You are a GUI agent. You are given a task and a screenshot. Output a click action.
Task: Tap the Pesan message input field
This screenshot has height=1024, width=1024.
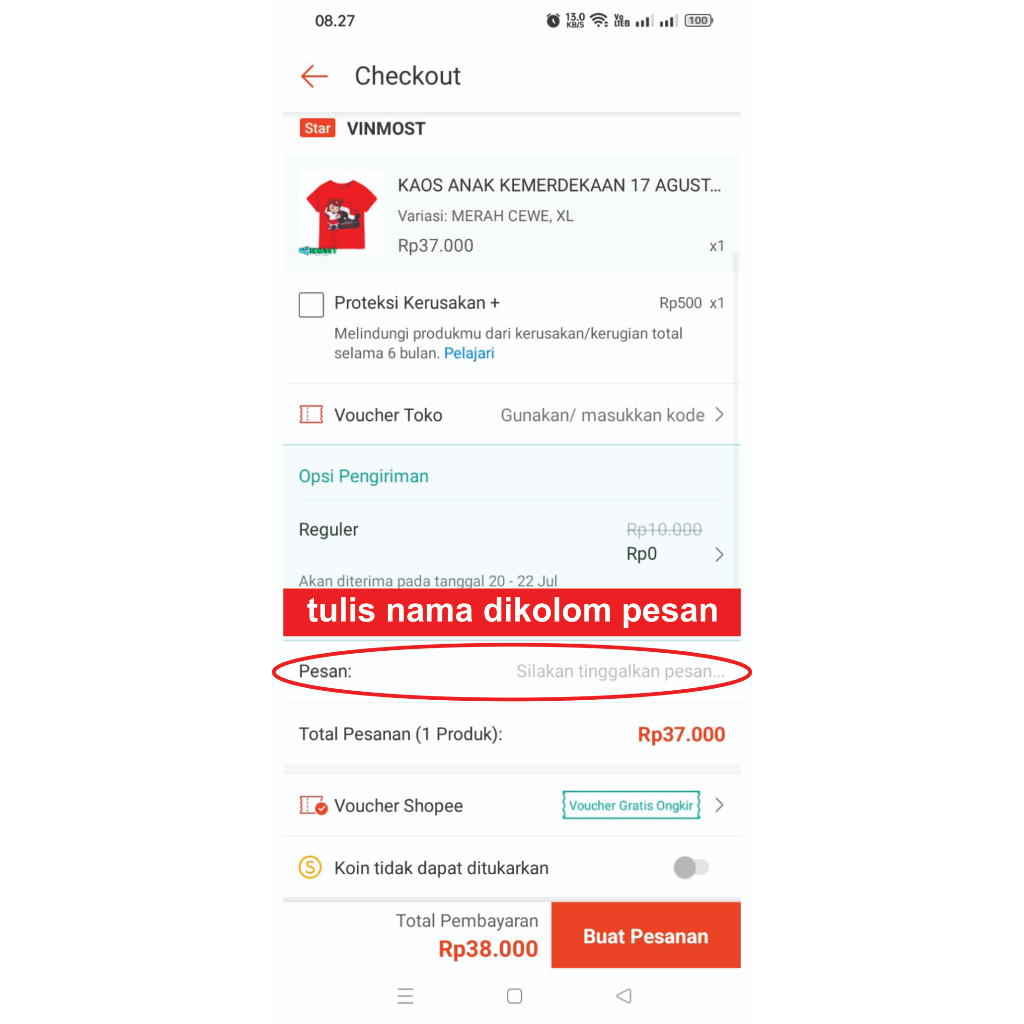pos(512,671)
